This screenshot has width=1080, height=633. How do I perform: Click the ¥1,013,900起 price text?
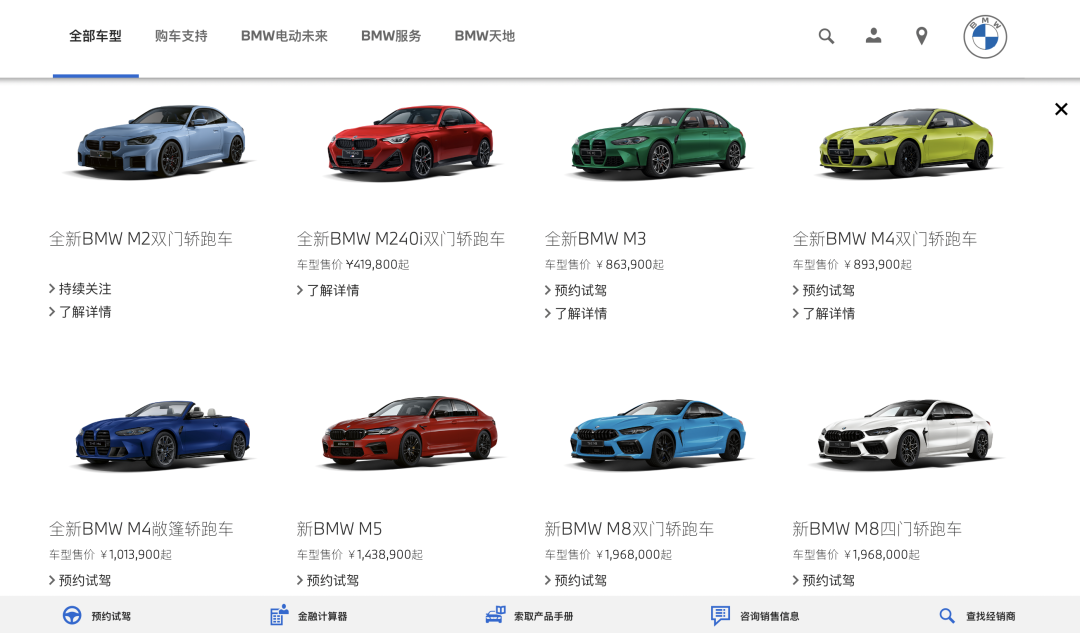(x=136, y=554)
